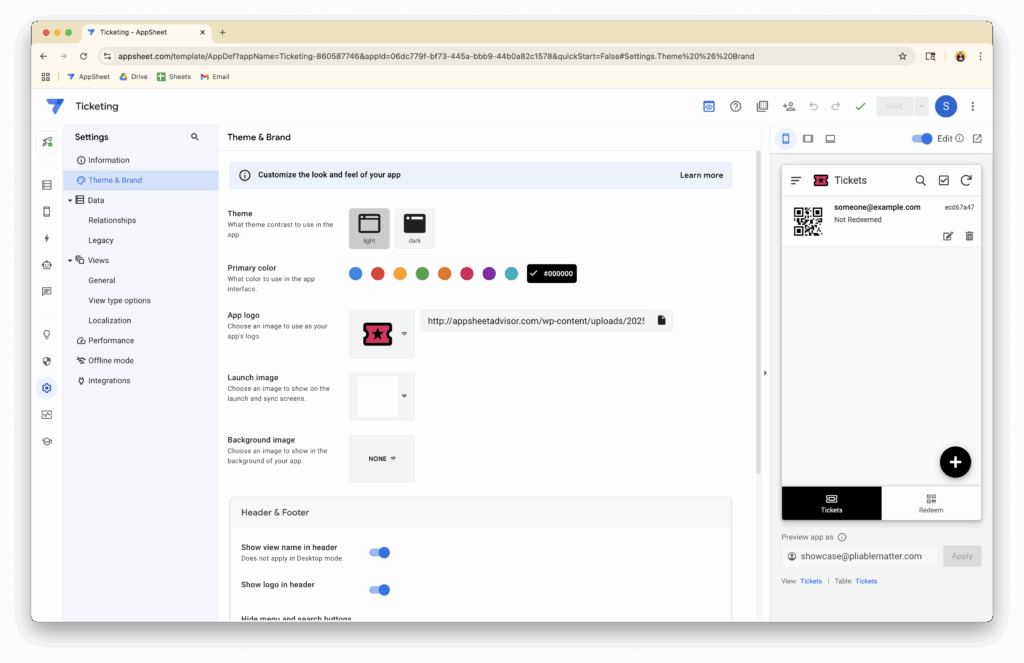Viewport: 1024px width, 663px height.
Task: Switch to Redeem tab in app preview
Action: pos(931,504)
